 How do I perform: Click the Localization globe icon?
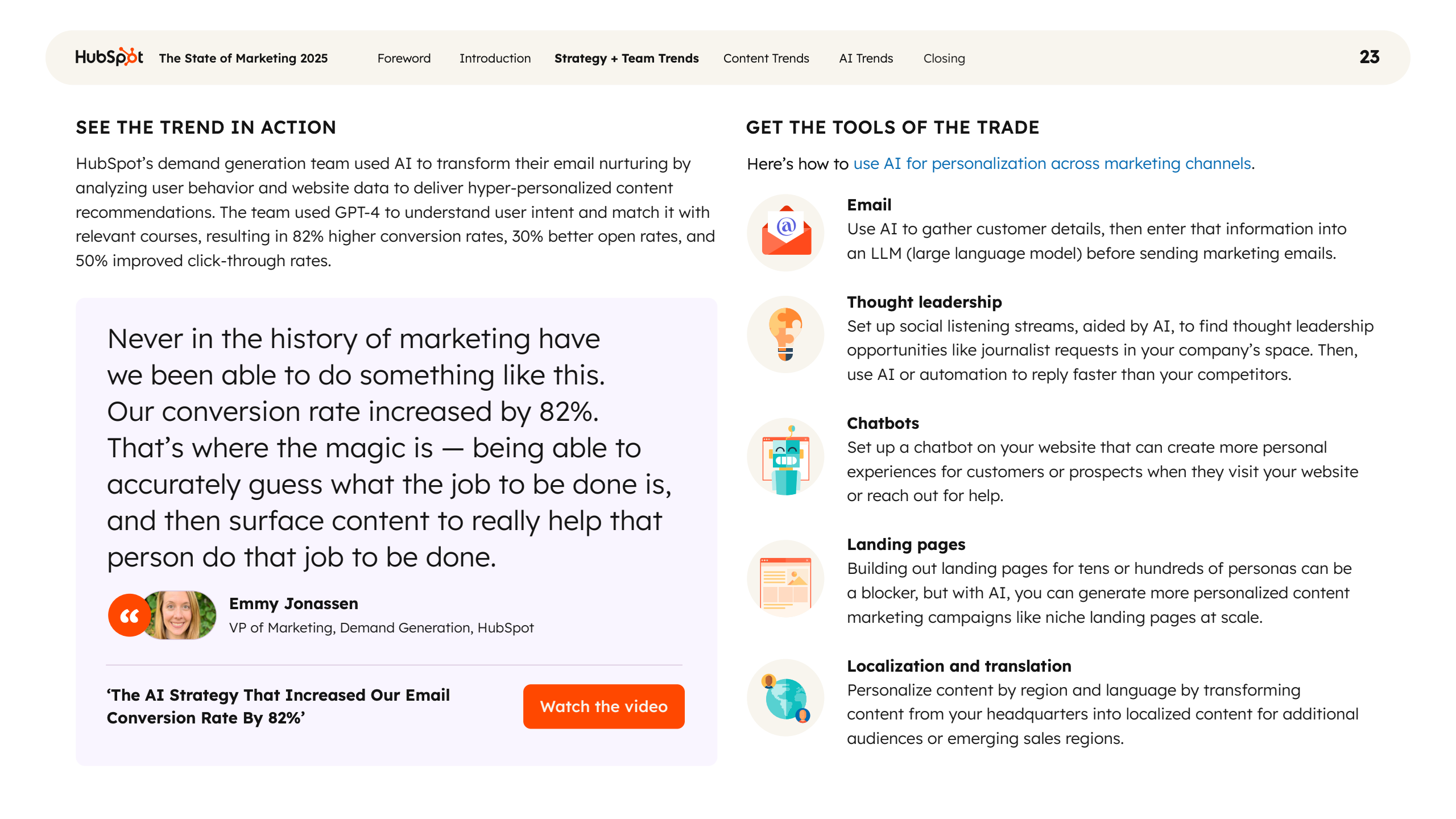(x=786, y=698)
